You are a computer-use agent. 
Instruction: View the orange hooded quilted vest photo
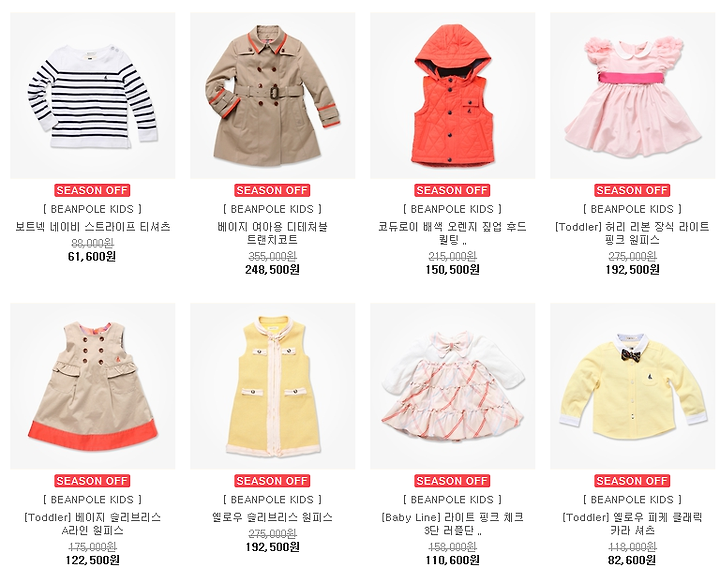pos(453,95)
